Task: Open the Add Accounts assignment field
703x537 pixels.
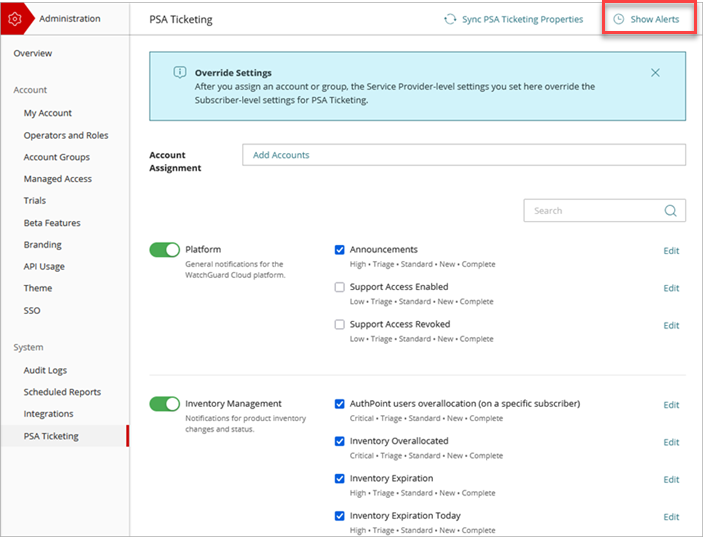Action: pyautogui.click(x=463, y=155)
